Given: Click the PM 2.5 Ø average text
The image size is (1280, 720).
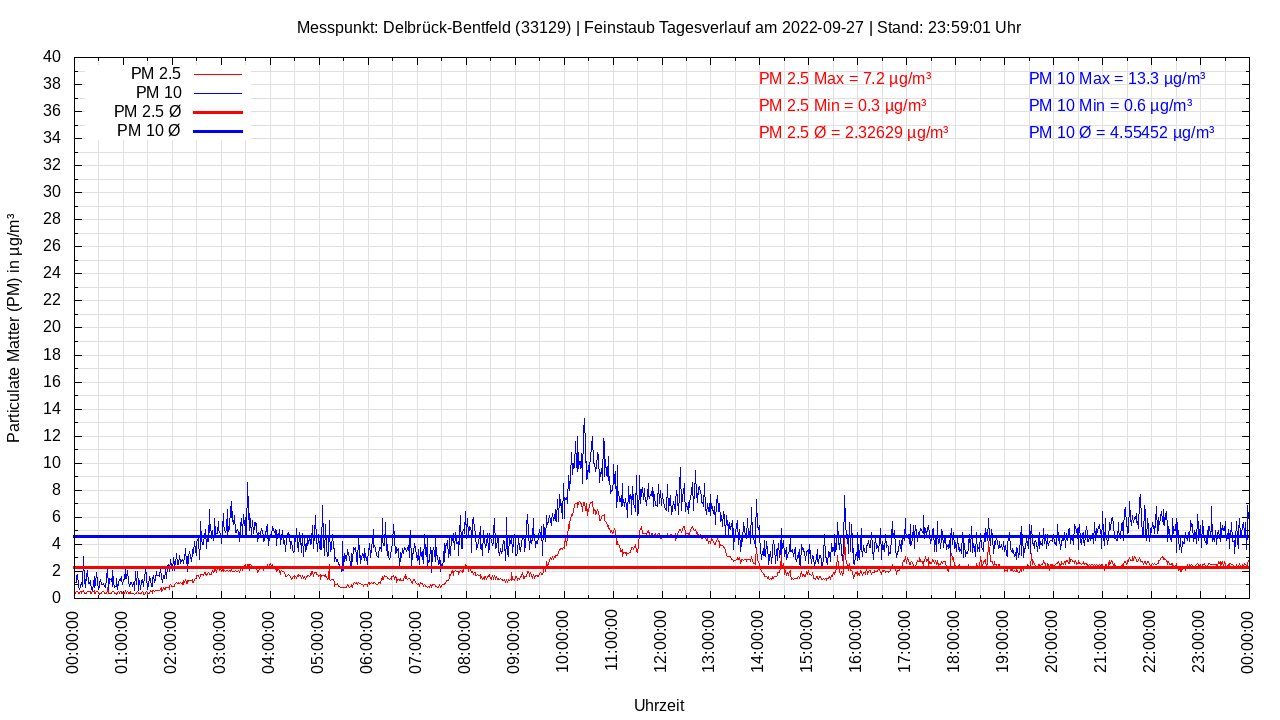Looking at the screenshot, I should pos(853,132).
